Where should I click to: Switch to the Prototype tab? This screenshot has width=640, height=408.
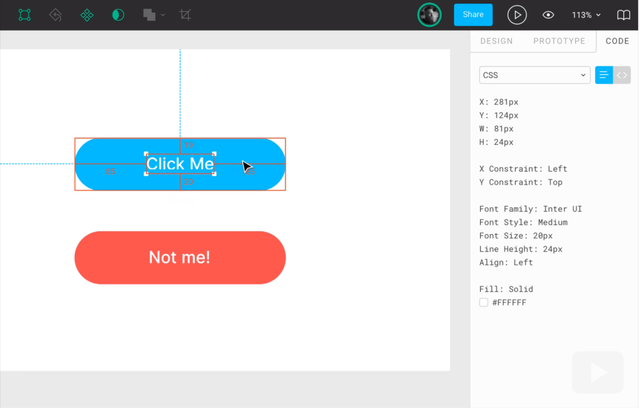click(x=559, y=41)
